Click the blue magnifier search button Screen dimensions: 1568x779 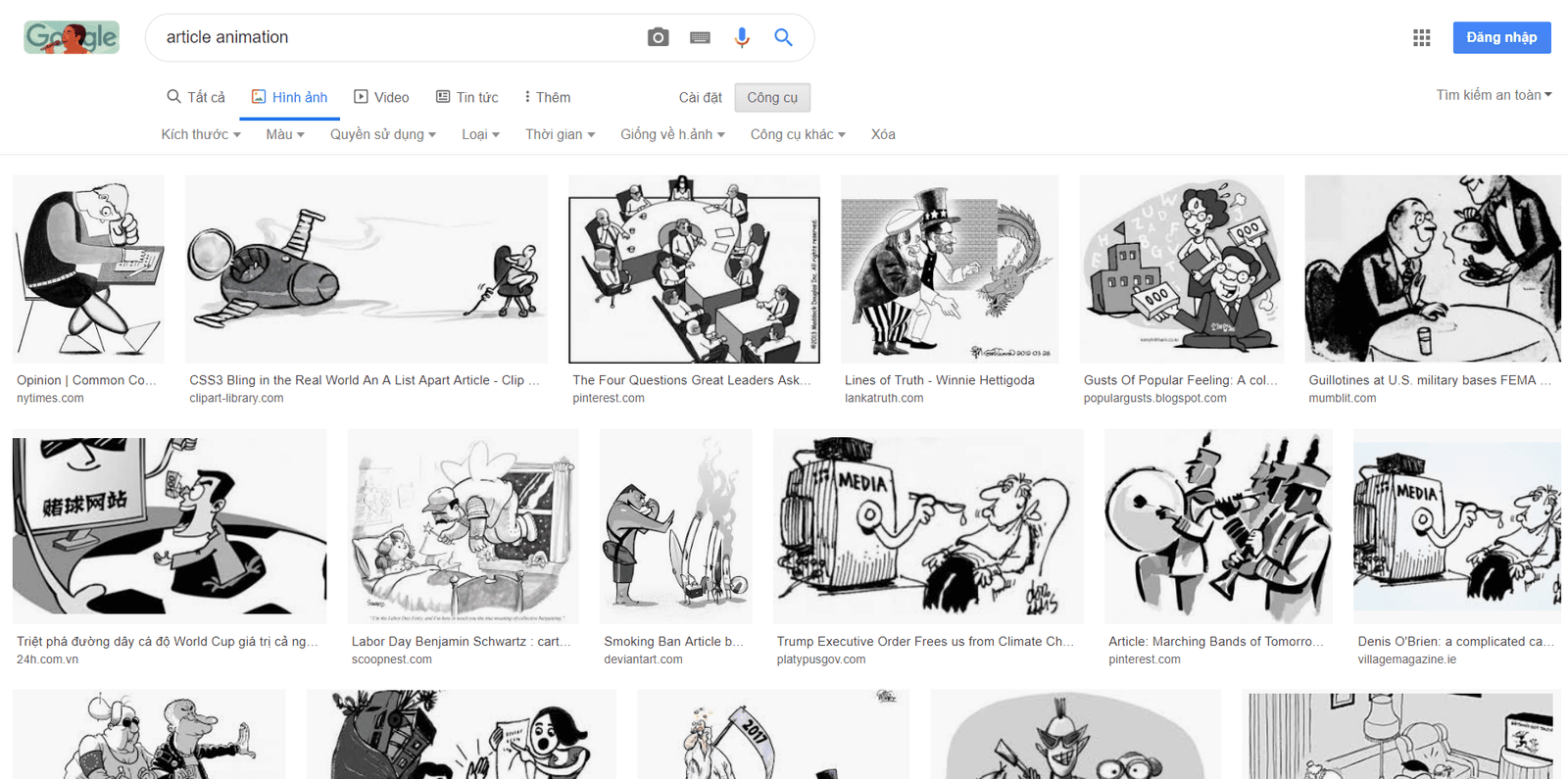[x=783, y=37]
